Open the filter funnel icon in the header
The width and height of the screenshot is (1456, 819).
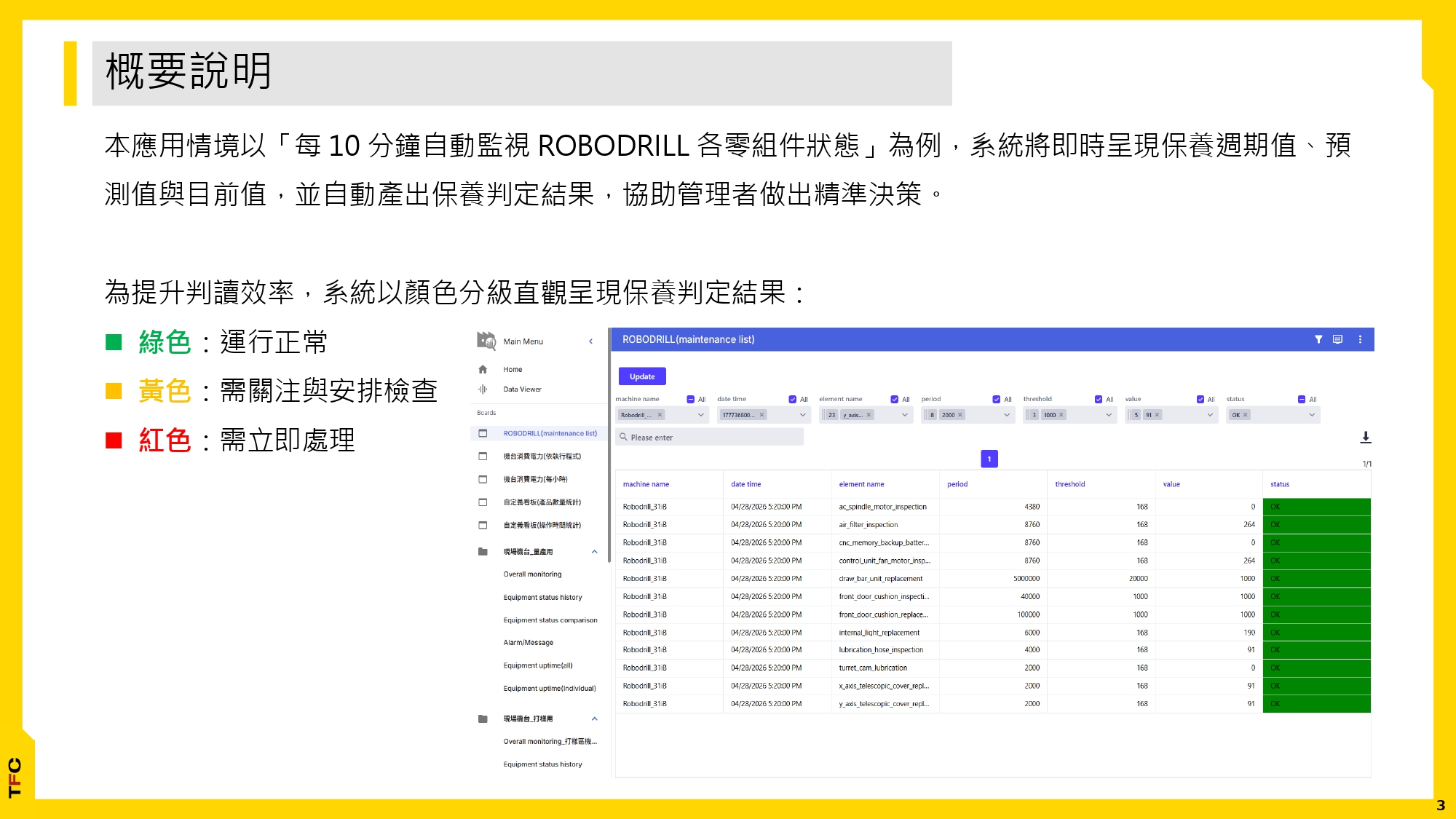coord(1318,339)
